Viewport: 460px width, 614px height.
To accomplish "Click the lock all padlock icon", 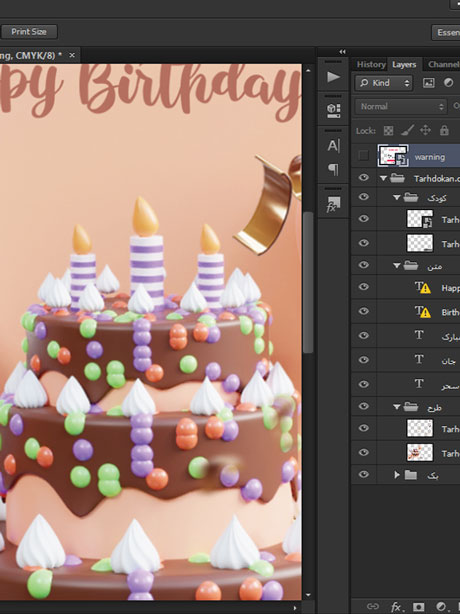I will (x=444, y=130).
